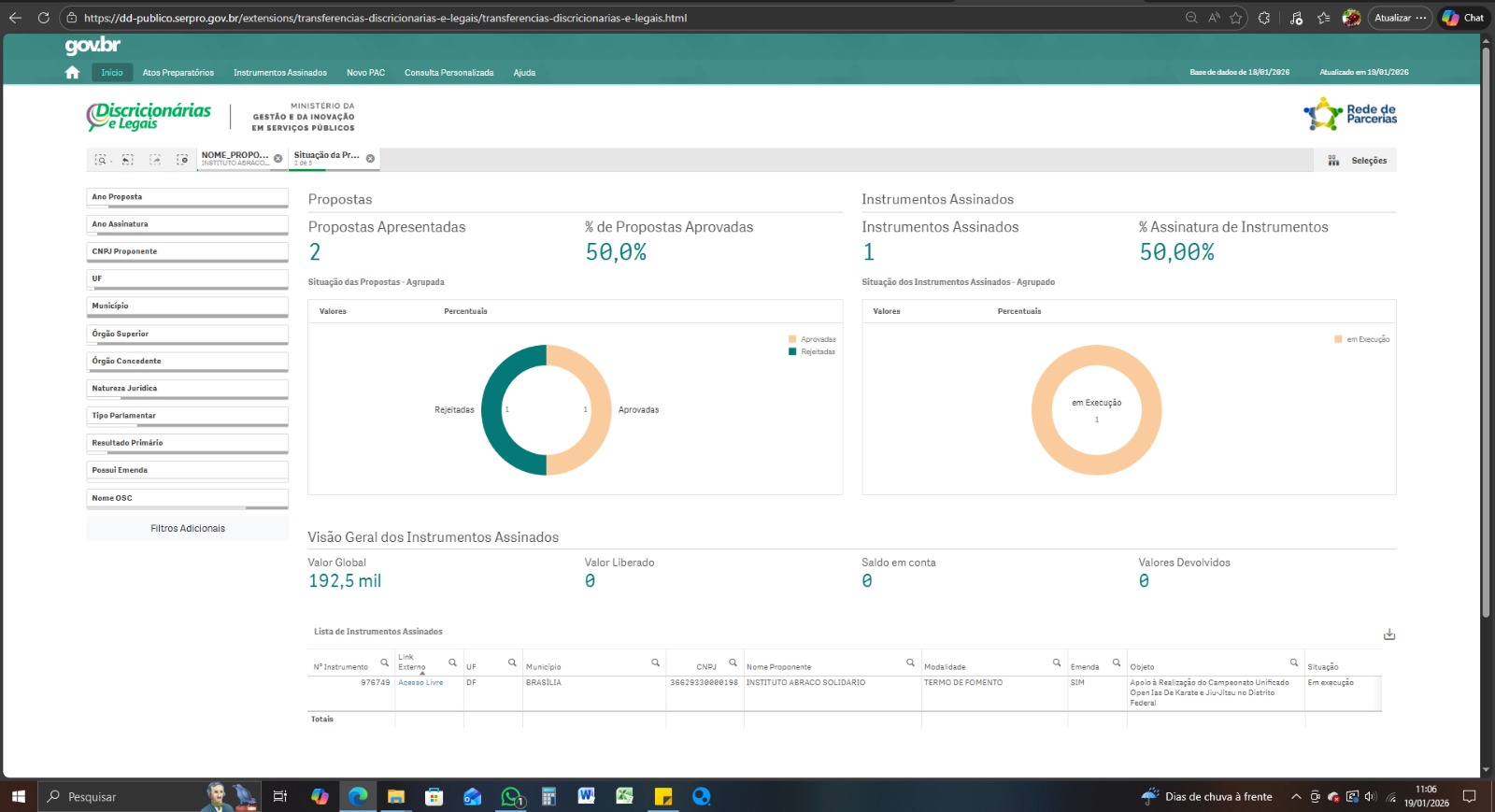Expand the UF filter list
The width and height of the screenshot is (1495, 812).
(x=187, y=279)
